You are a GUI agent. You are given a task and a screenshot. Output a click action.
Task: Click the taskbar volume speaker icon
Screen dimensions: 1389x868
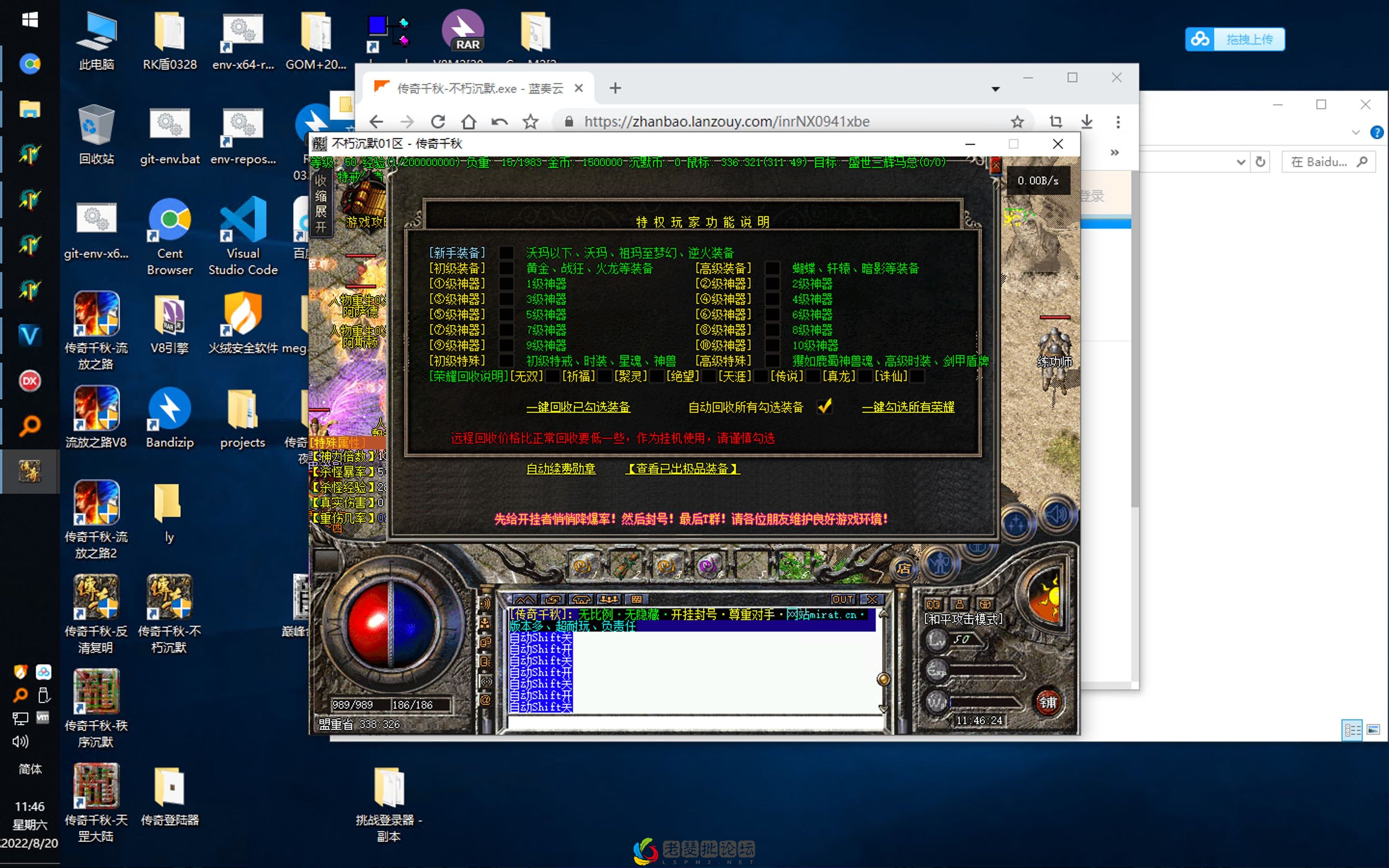click(x=20, y=741)
